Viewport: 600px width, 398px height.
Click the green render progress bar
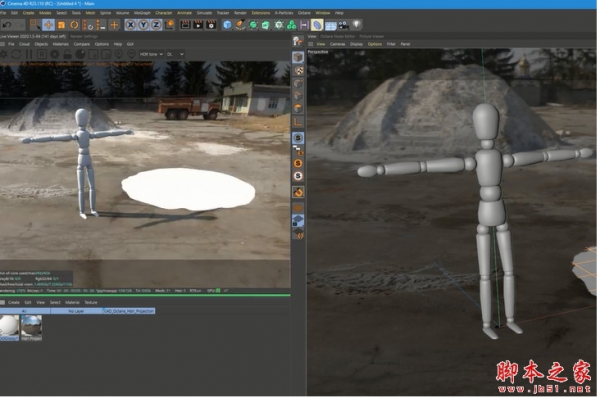pyautogui.click(x=145, y=295)
